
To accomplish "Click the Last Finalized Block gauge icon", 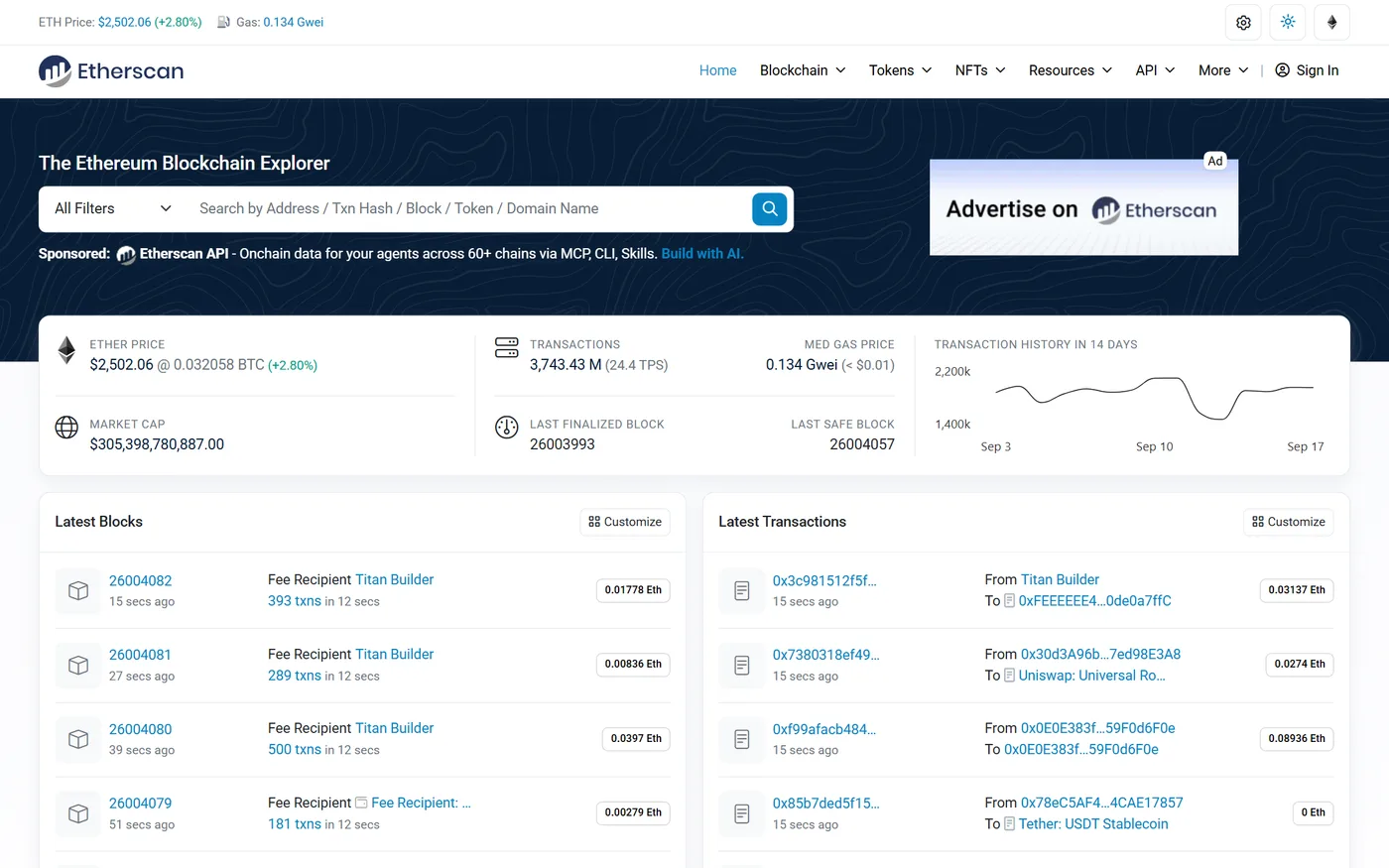I will click(x=507, y=428).
